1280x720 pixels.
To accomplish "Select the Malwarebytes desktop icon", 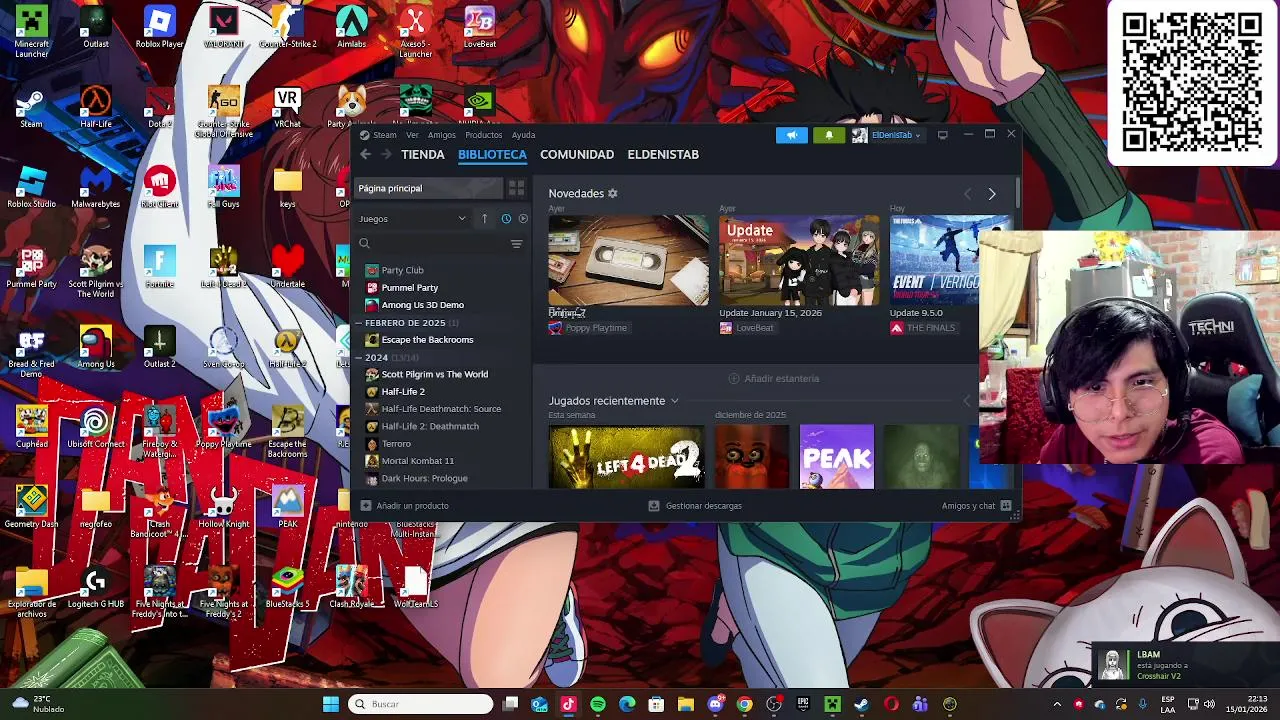I will point(95,188).
